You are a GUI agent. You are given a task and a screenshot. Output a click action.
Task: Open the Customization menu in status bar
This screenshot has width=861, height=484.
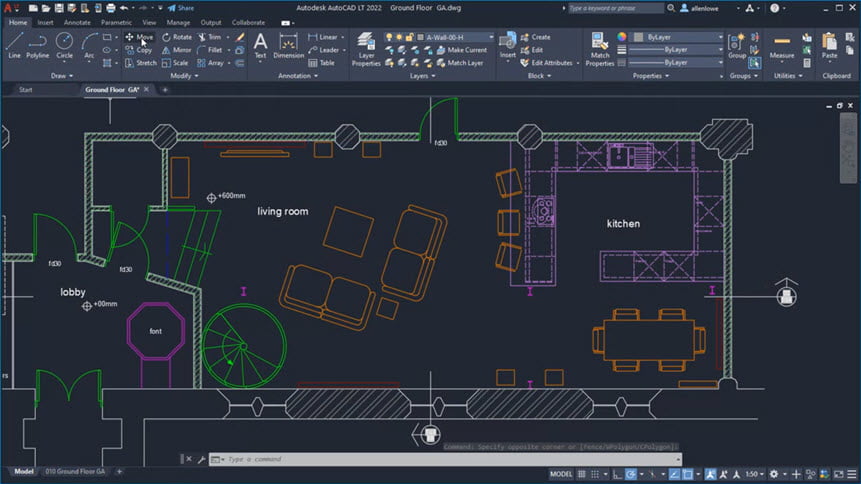(x=852, y=474)
